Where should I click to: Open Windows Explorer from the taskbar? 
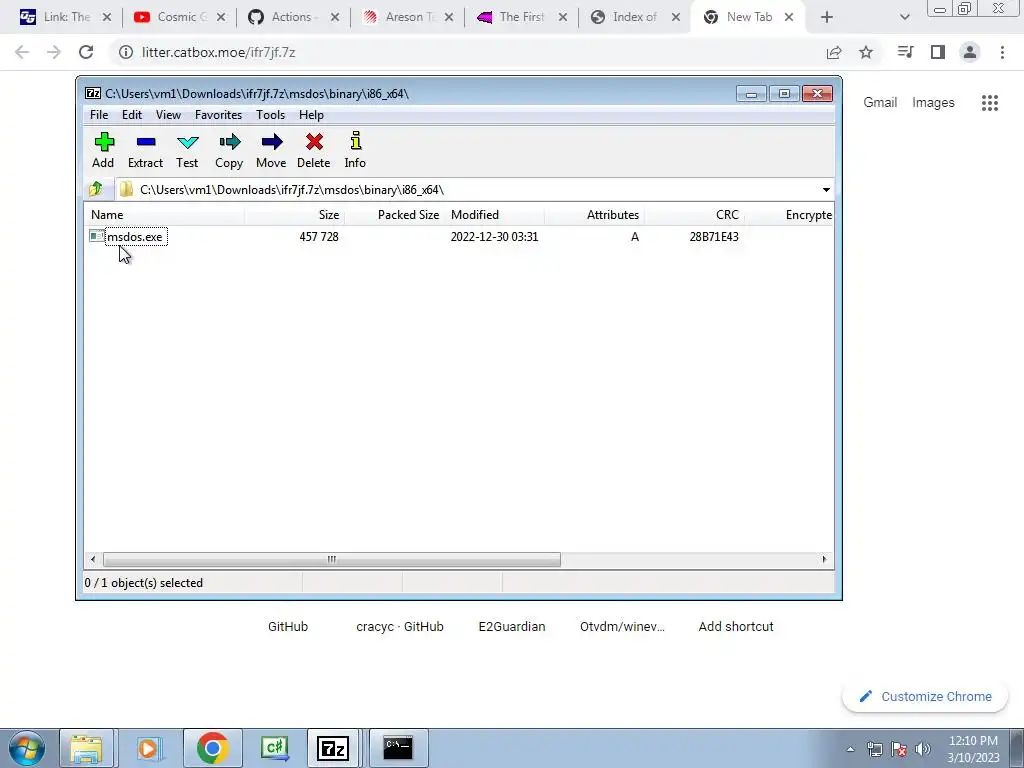point(86,748)
